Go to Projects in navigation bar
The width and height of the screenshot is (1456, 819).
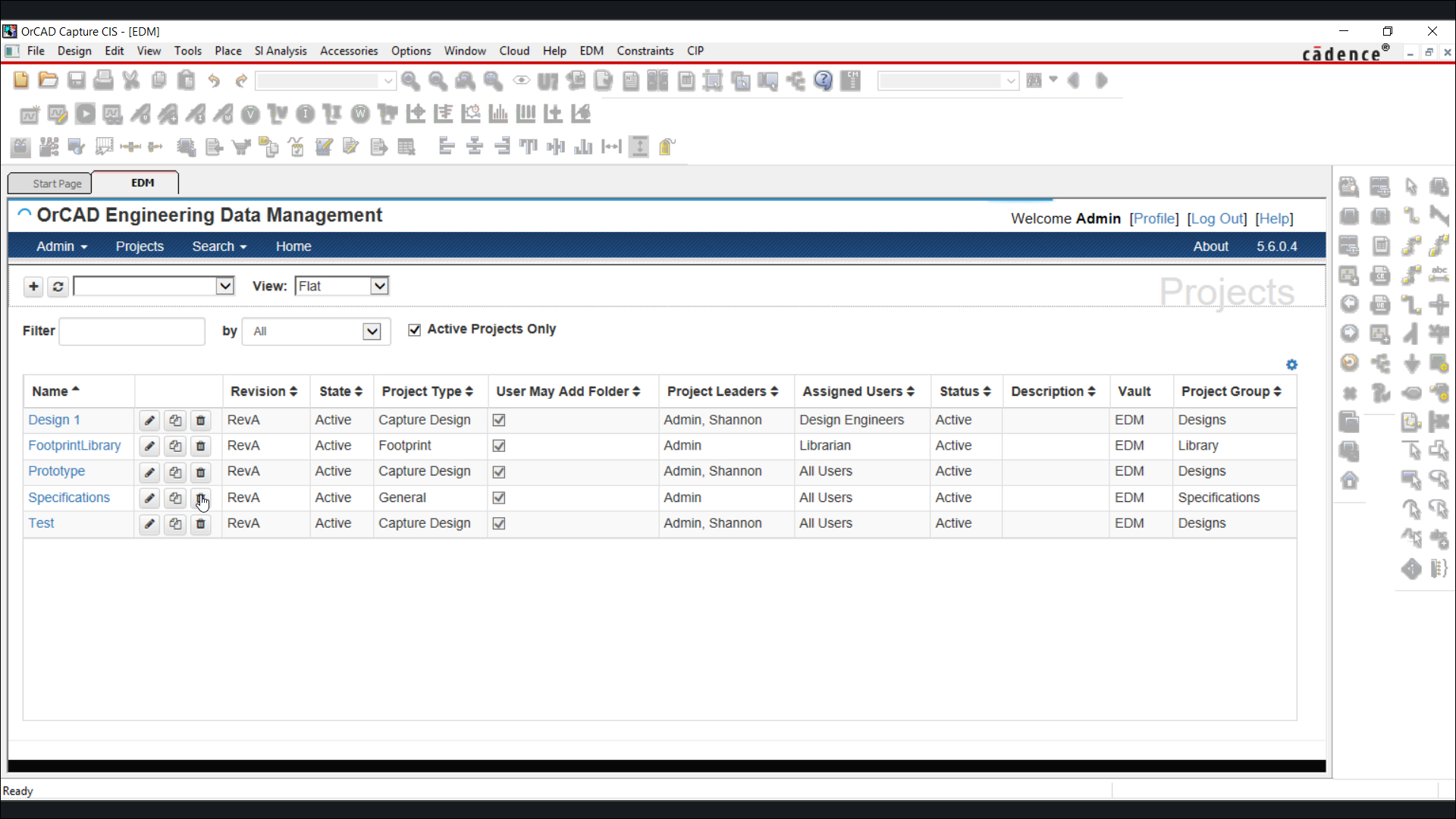[140, 246]
